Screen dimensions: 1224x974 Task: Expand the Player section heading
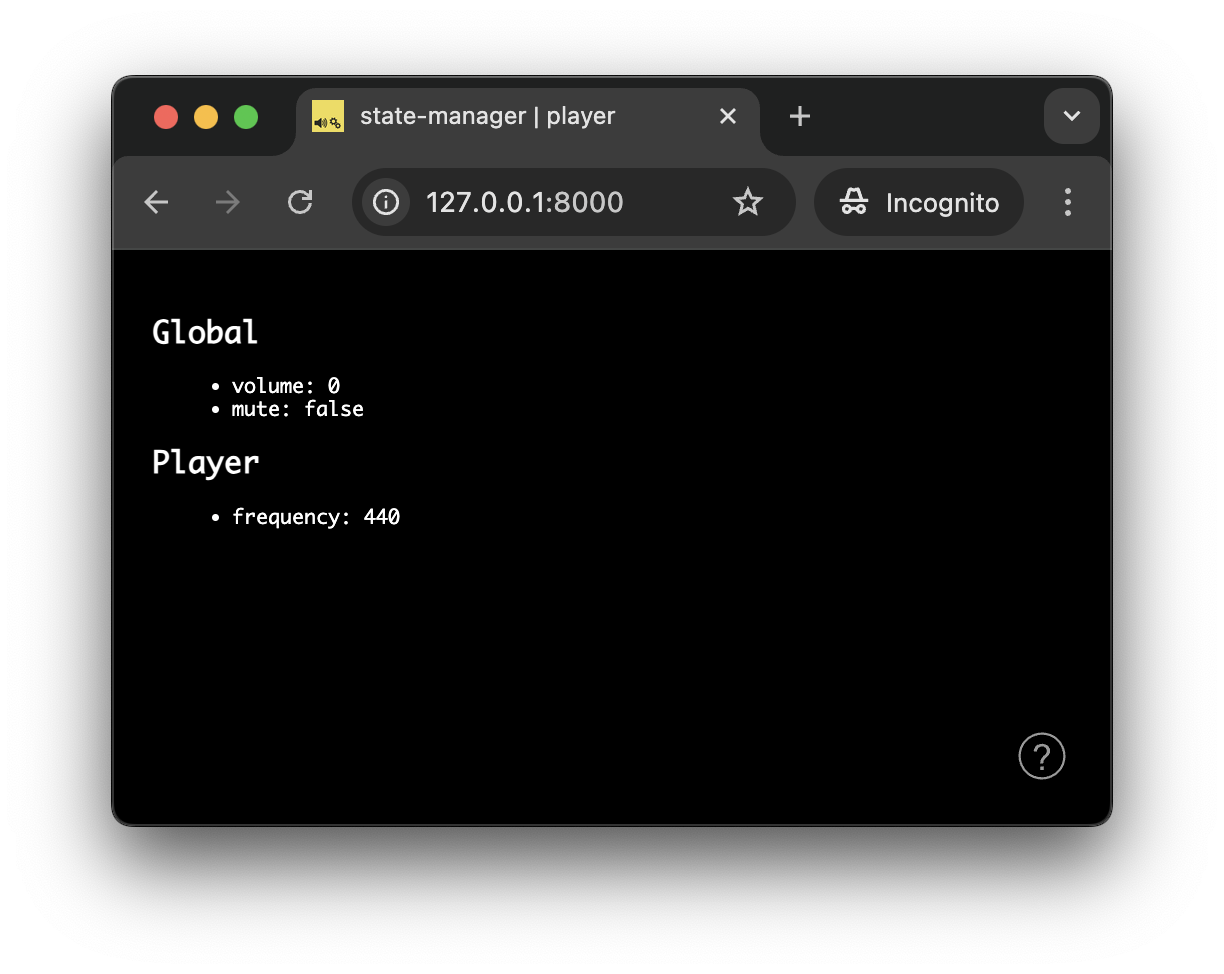tap(205, 462)
